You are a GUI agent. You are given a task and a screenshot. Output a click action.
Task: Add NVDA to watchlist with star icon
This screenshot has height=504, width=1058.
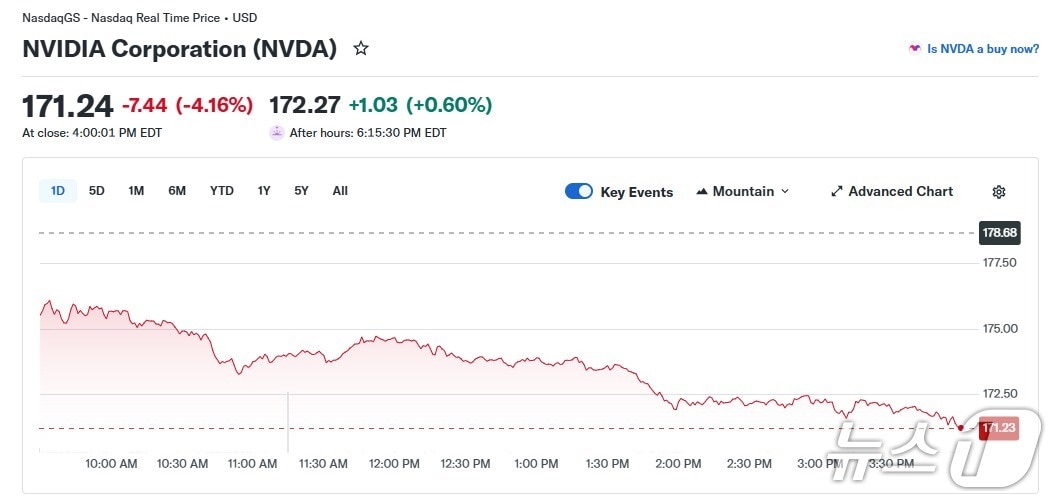(x=361, y=48)
